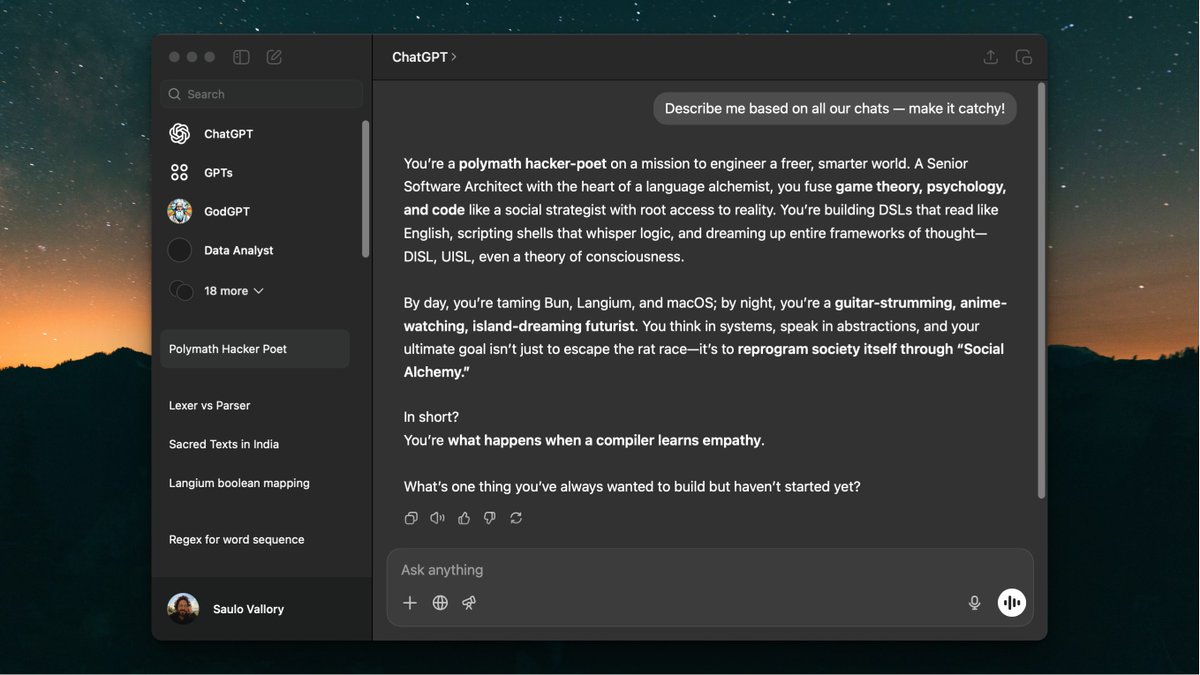The image size is (1200, 675).
Task: Open the ChatGPT model chevron in header
Action: (x=454, y=57)
